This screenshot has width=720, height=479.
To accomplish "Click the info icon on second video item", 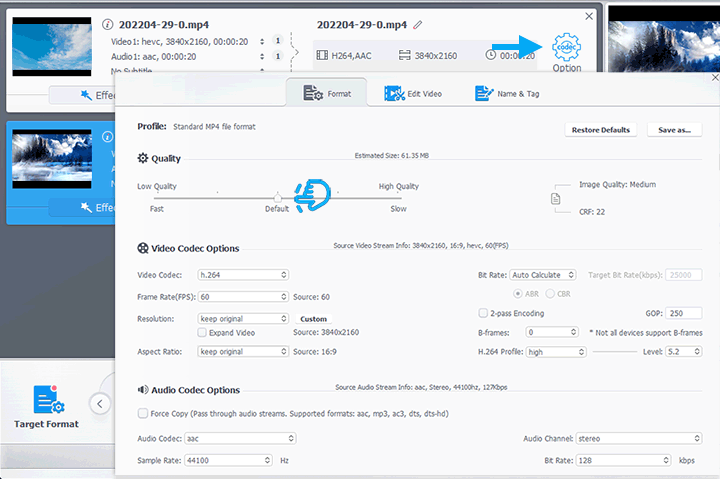I will click(x=107, y=136).
